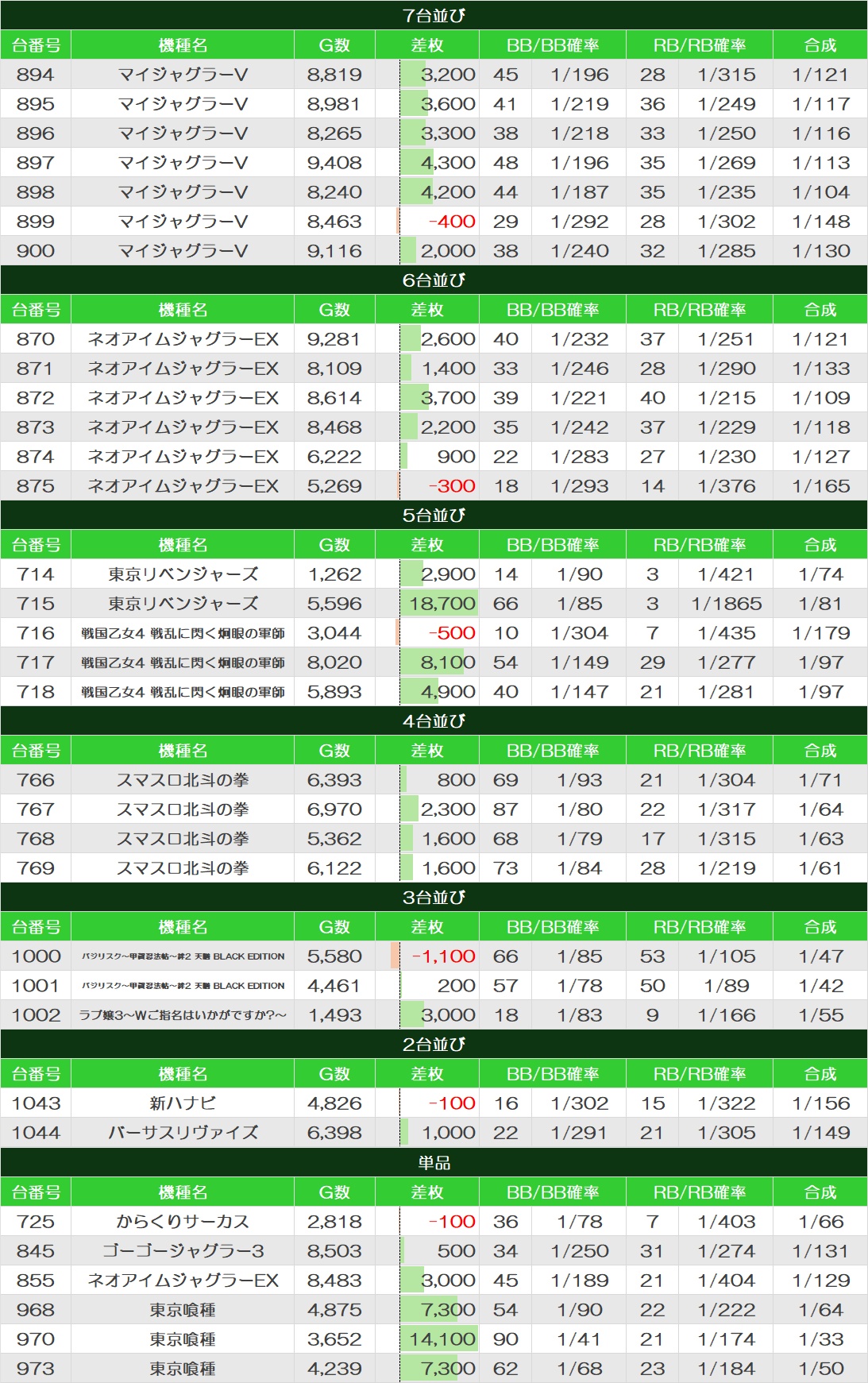Select the 5台並び section heading

point(434,515)
